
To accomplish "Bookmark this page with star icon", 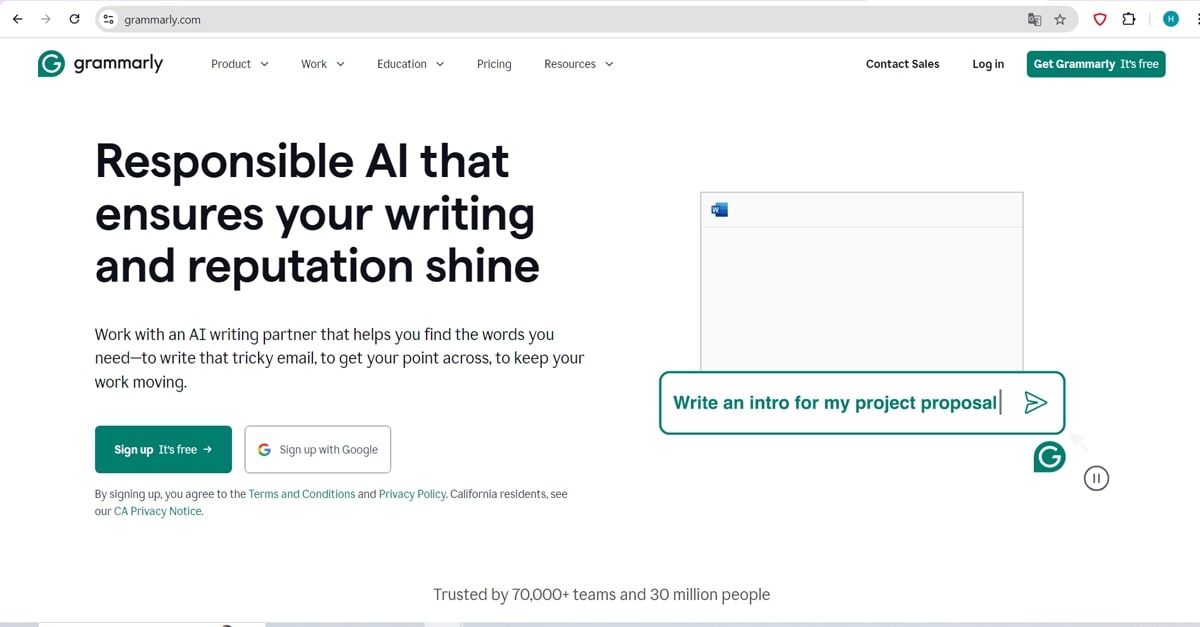I will [1060, 19].
